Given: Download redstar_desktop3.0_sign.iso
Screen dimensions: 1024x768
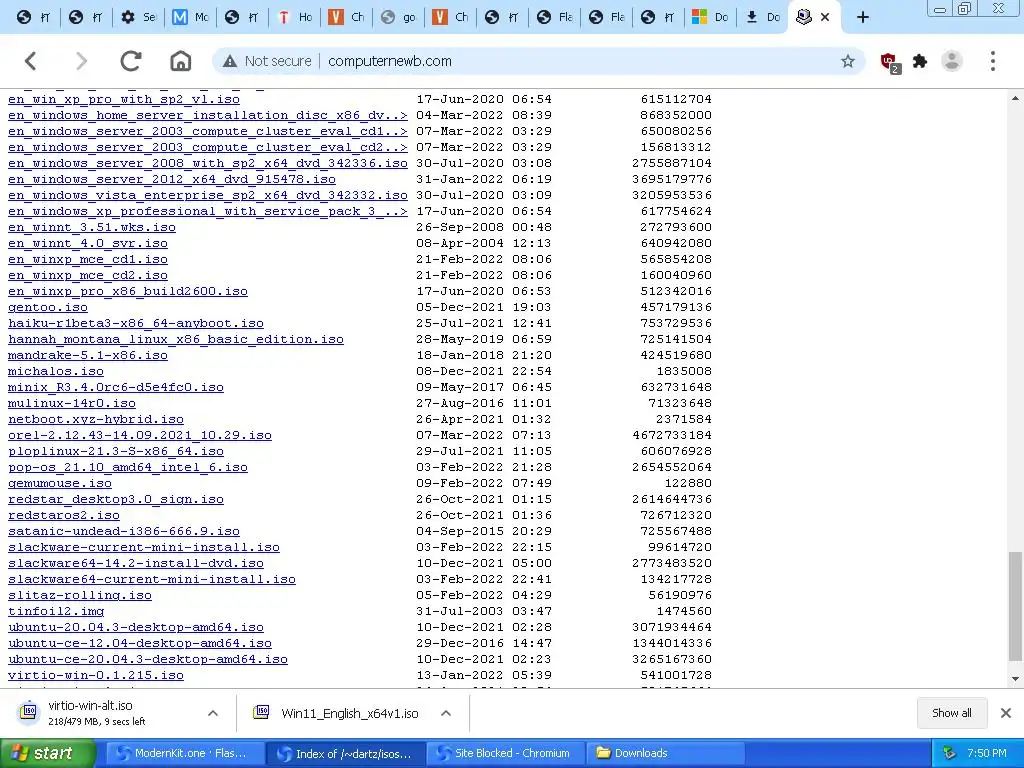Looking at the screenshot, I should 116,499.
